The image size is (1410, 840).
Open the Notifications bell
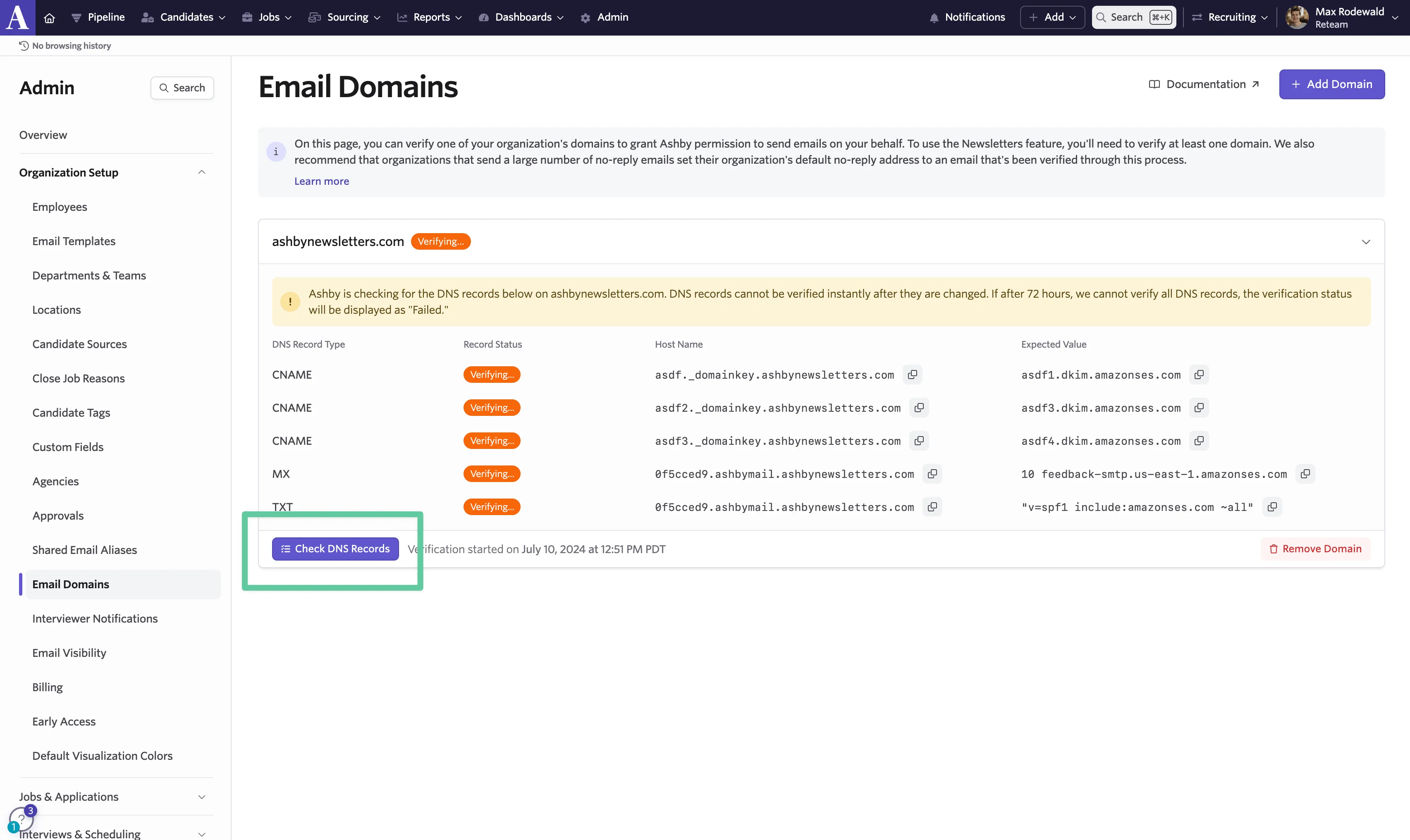[x=967, y=17]
